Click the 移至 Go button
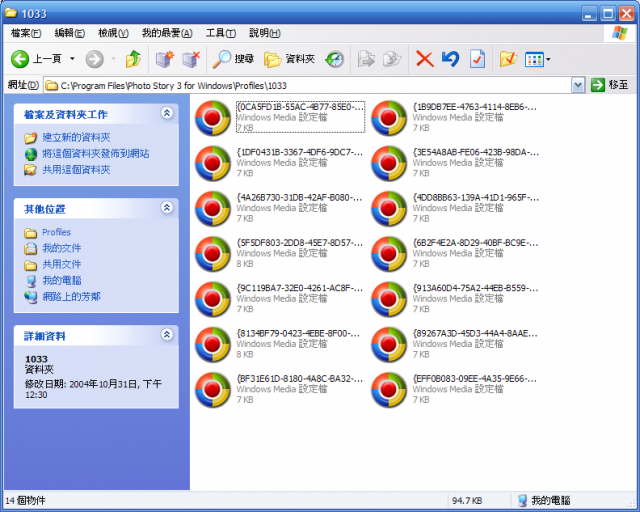 610,85
